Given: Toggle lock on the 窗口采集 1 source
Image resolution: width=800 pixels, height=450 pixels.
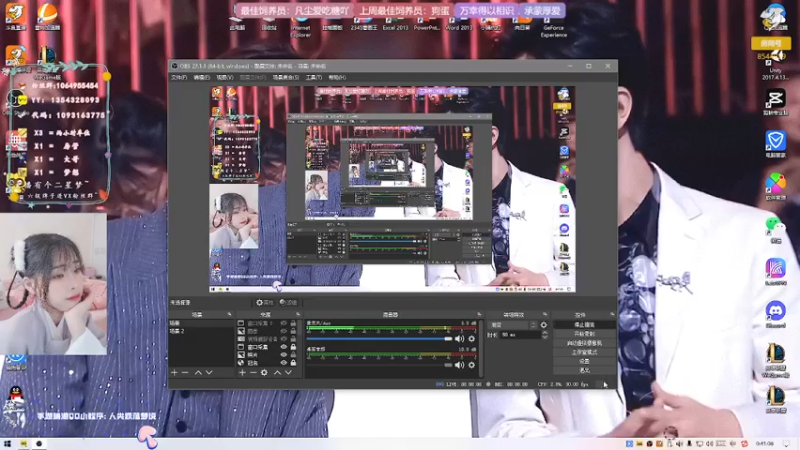Looking at the screenshot, I should [x=293, y=323].
